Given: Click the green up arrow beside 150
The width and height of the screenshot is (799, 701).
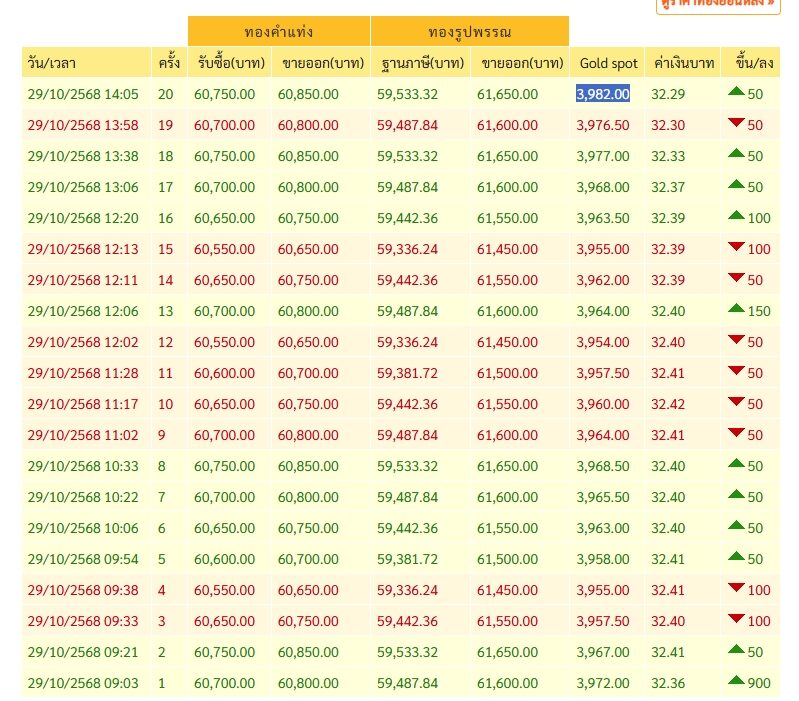Looking at the screenshot, I should tap(736, 308).
